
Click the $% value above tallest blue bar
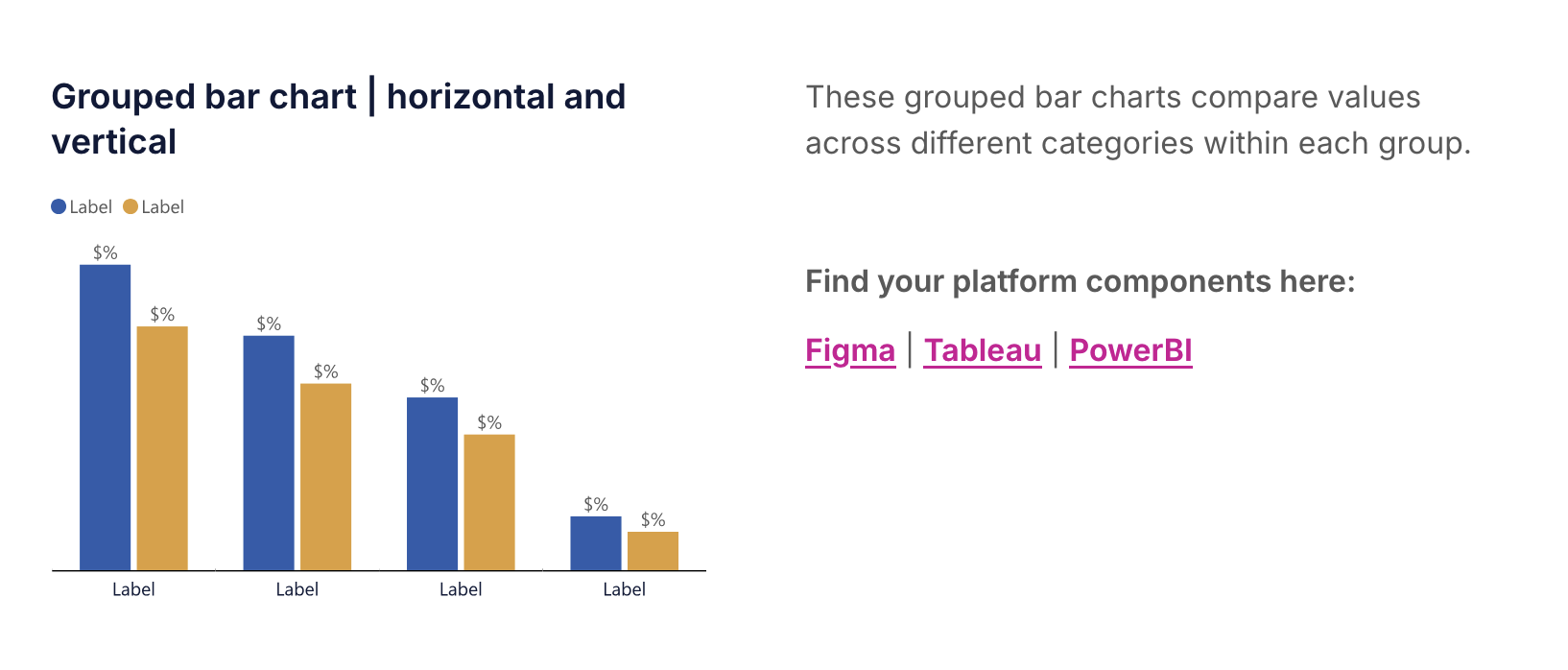pos(106,252)
